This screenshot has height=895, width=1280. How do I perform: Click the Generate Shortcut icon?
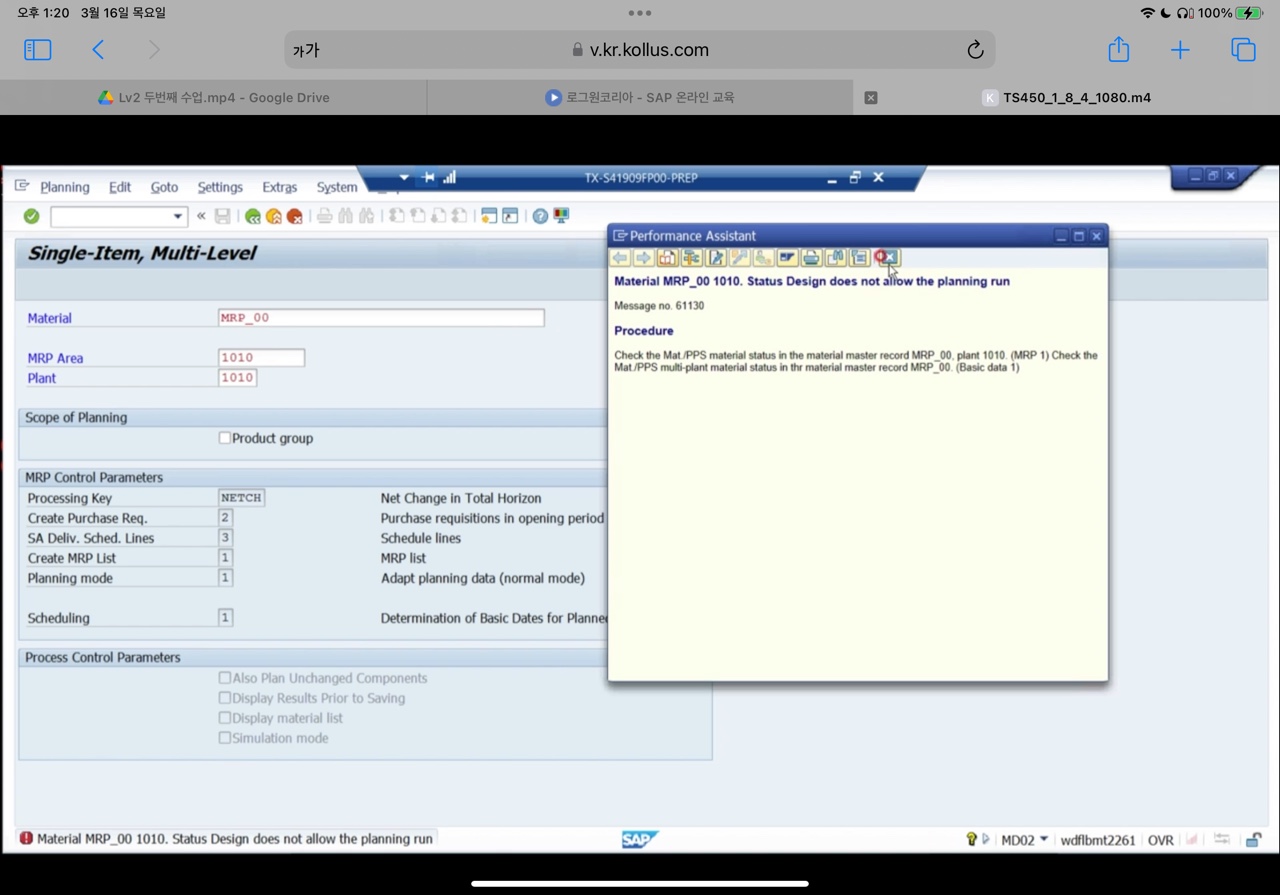(510, 216)
